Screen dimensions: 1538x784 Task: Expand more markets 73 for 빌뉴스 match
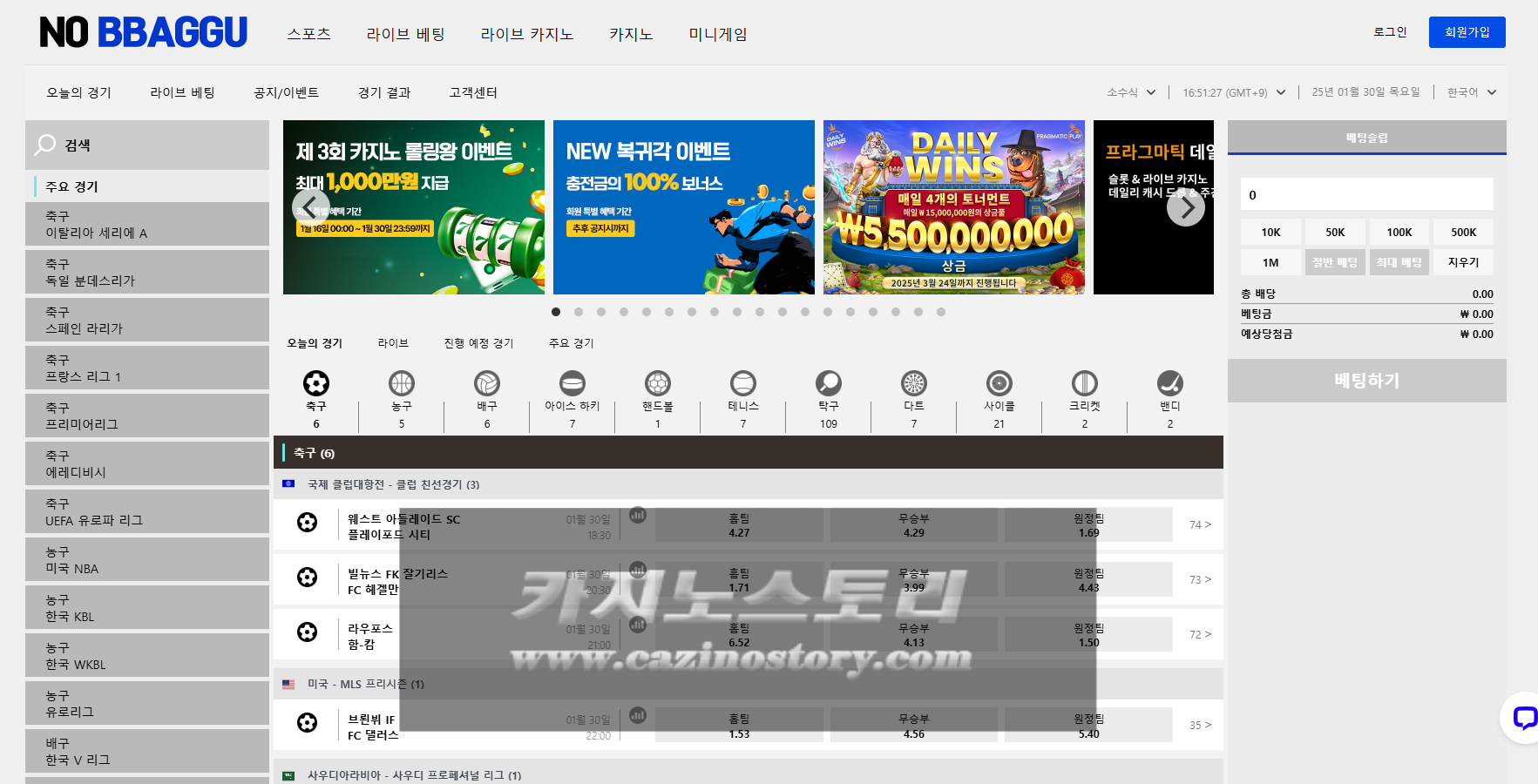[1200, 579]
